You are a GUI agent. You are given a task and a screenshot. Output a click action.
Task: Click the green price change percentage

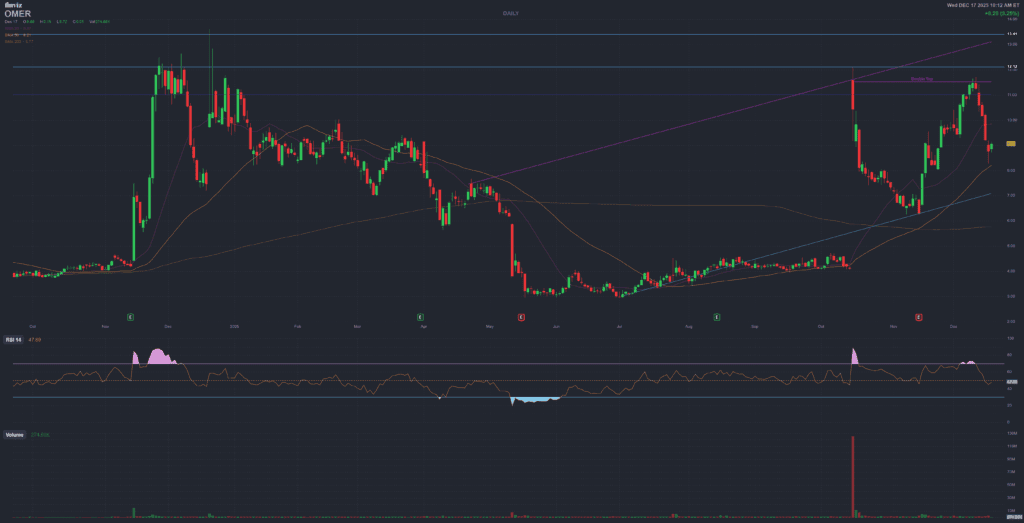1001,14
